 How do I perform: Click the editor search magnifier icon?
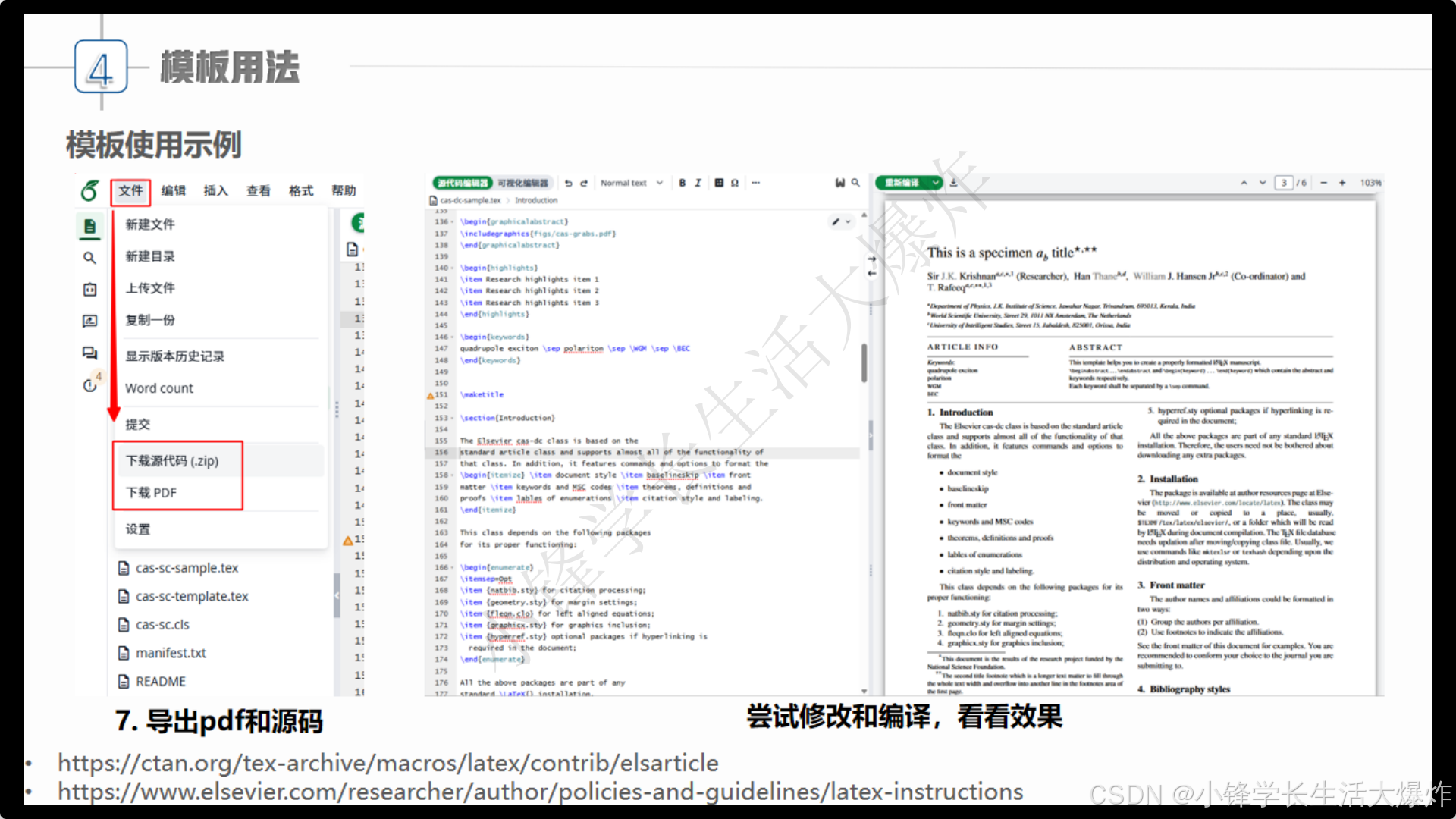pyautogui.click(x=855, y=183)
